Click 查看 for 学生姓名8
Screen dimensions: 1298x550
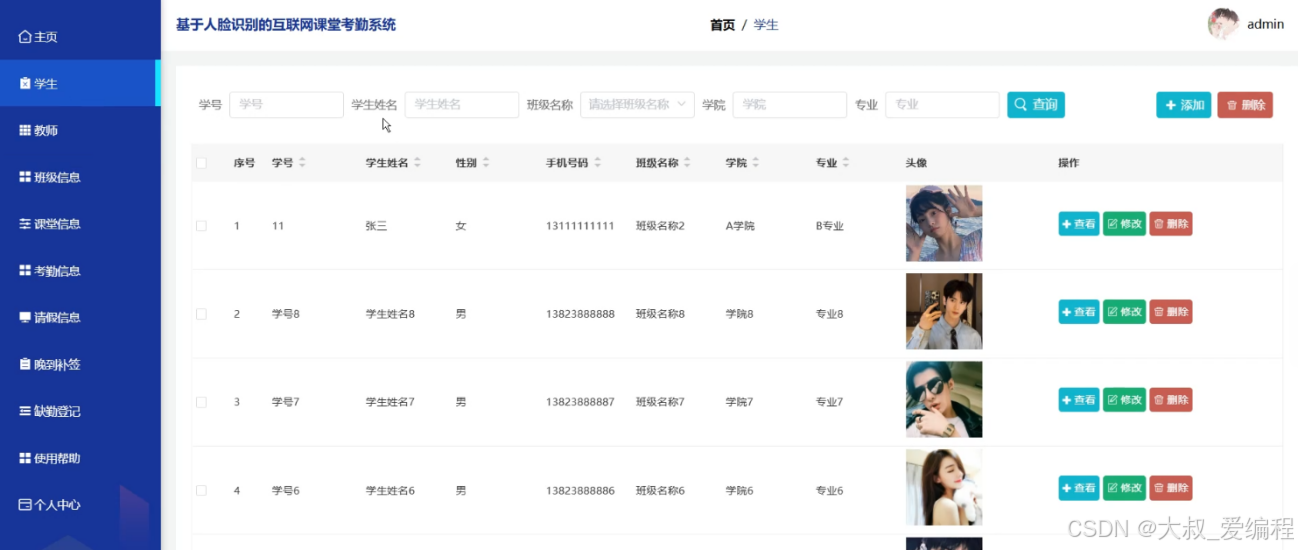pos(1078,312)
